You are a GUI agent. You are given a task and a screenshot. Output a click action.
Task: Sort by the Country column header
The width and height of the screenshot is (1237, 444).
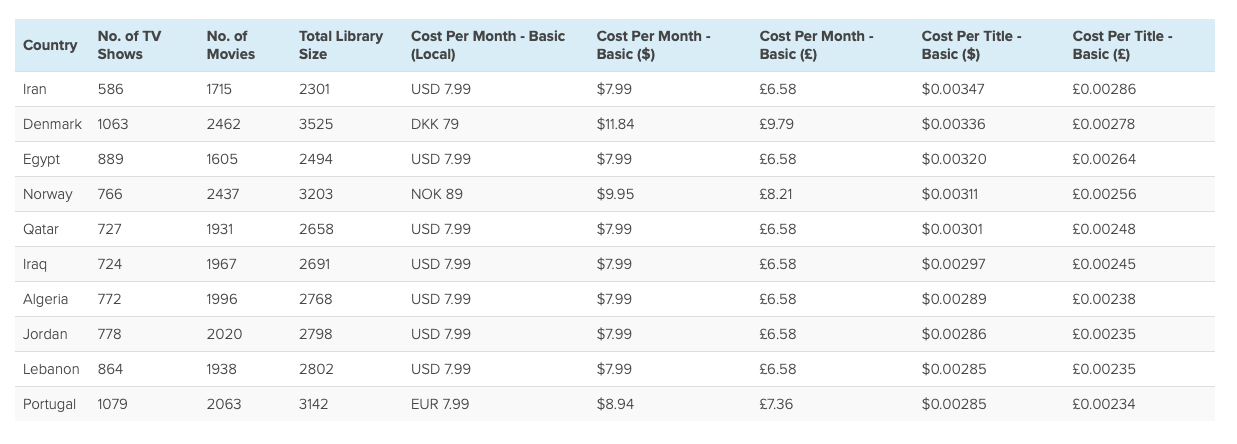(x=50, y=45)
